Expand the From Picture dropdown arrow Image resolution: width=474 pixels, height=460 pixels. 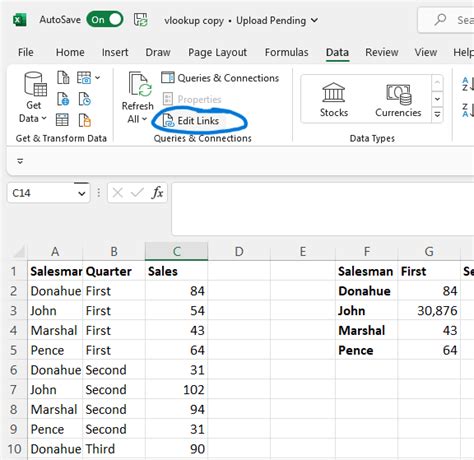tap(97, 78)
